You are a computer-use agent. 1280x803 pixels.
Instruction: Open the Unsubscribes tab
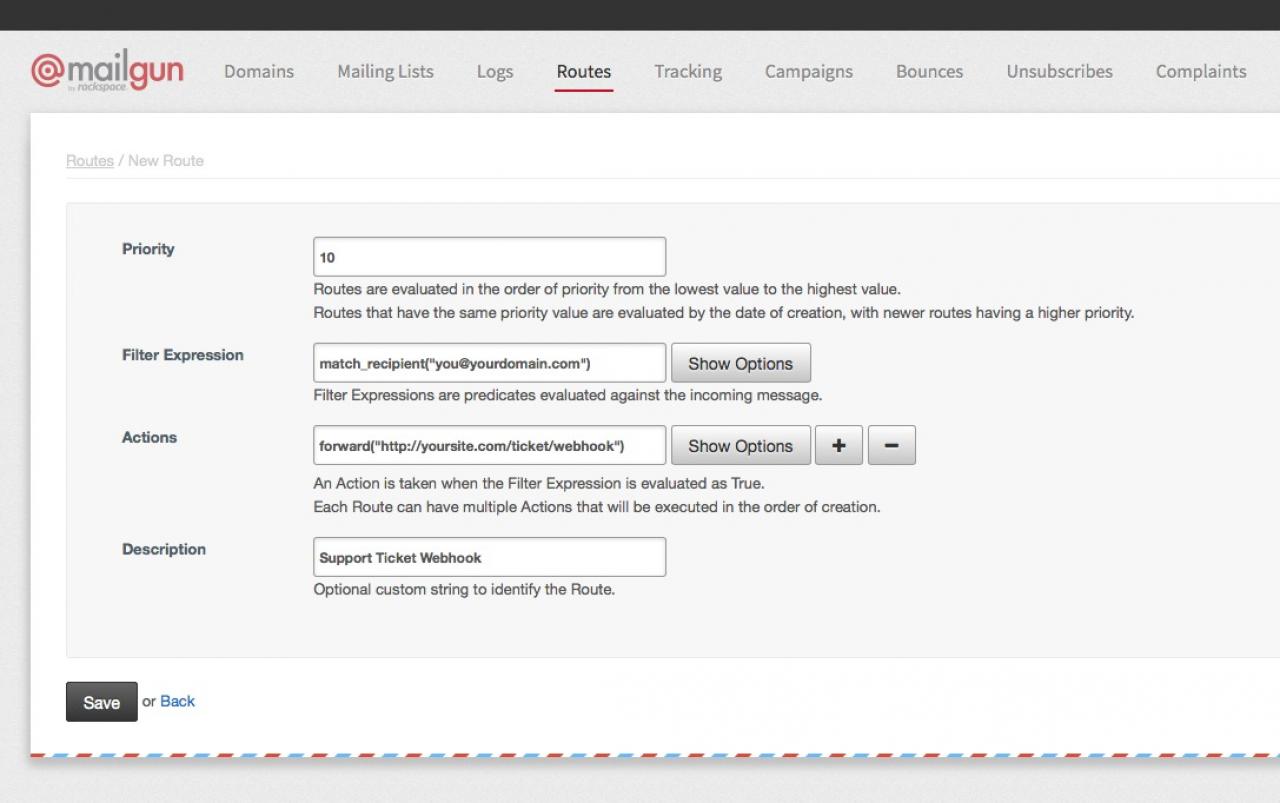pos(1059,72)
